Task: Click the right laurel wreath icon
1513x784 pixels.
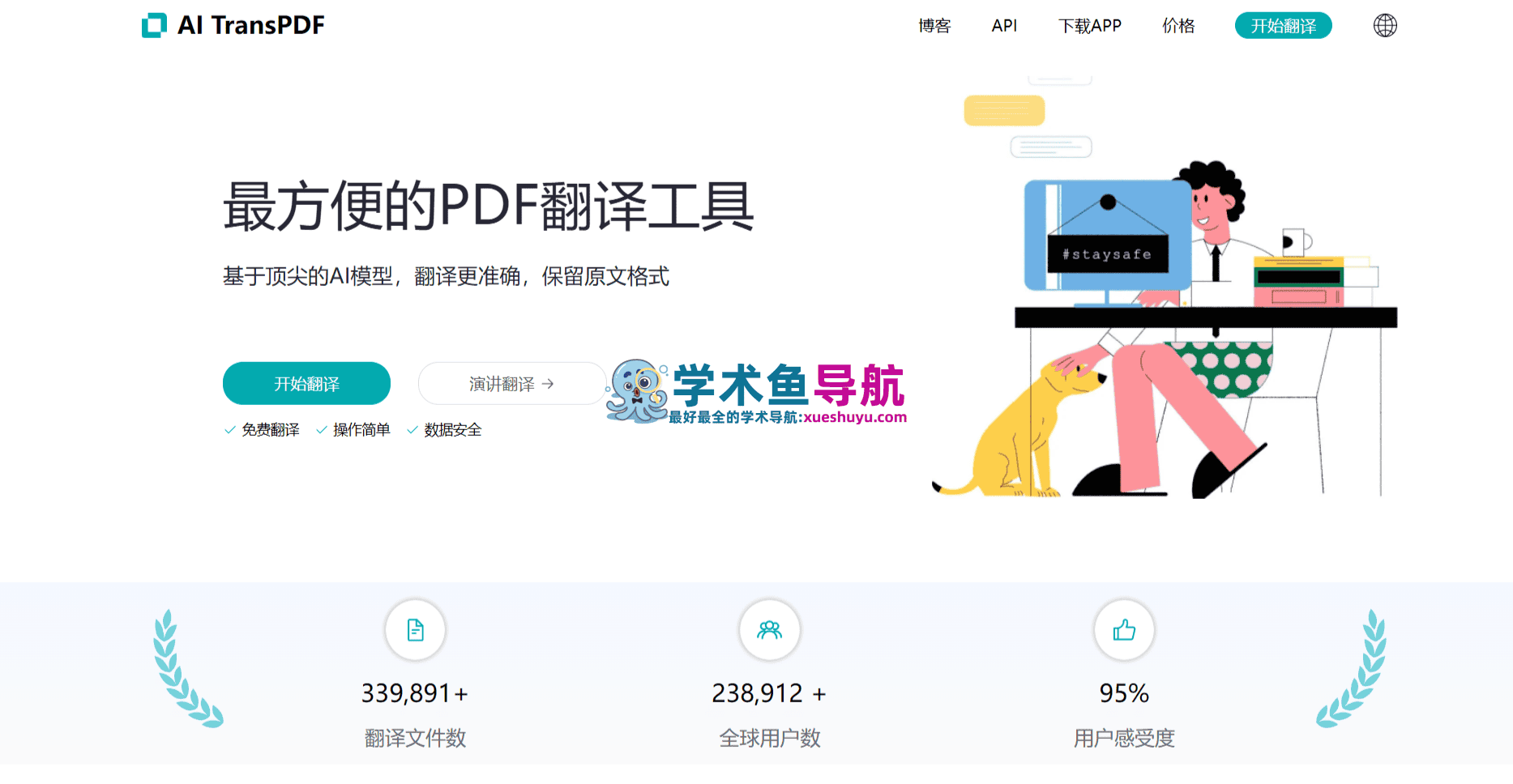Action: [x=1352, y=669]
